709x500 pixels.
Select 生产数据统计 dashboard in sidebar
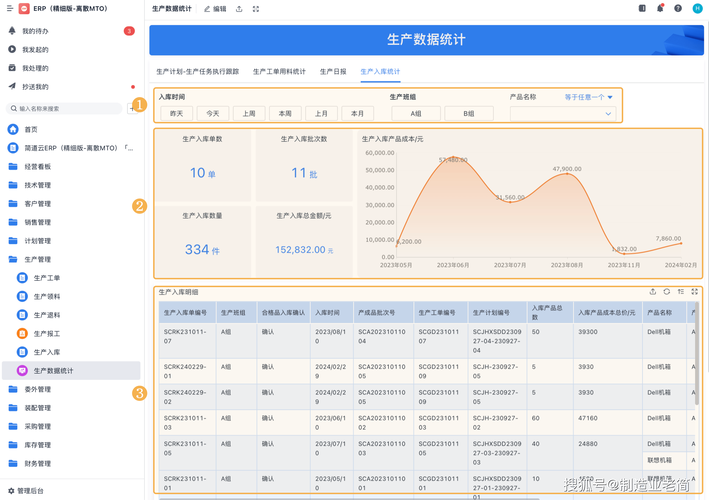coord(71,371)
